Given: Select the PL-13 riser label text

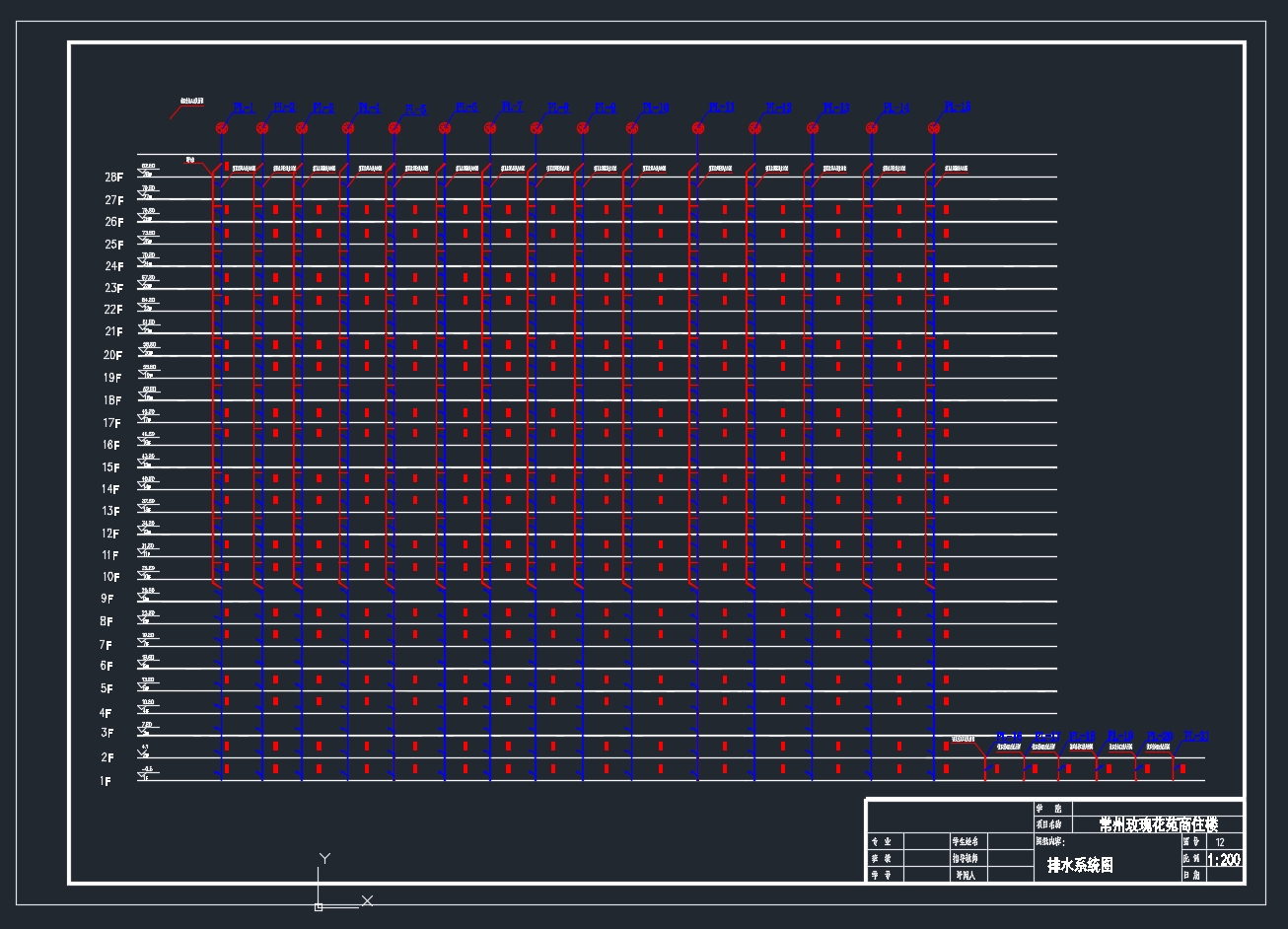Looking at the screenshot, I should coord(836,108).
